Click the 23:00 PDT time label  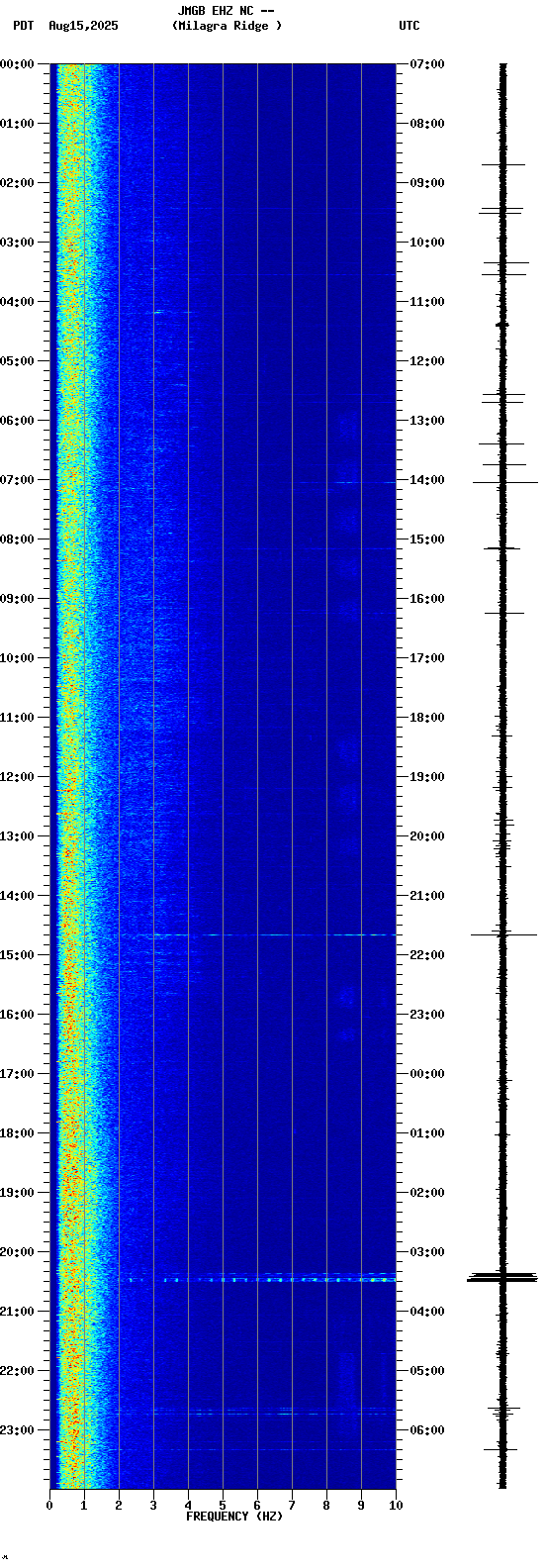18,1430
